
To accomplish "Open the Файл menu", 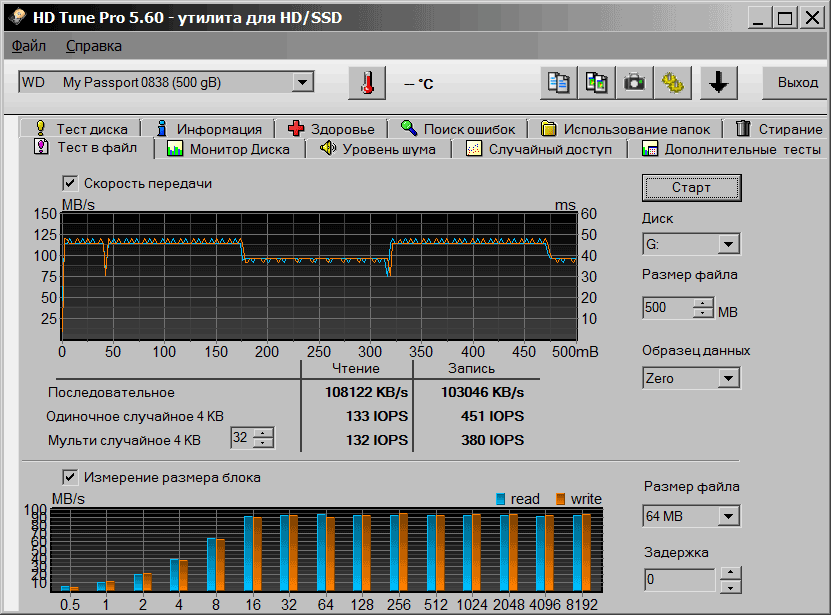I will click(x=29, y=46).
